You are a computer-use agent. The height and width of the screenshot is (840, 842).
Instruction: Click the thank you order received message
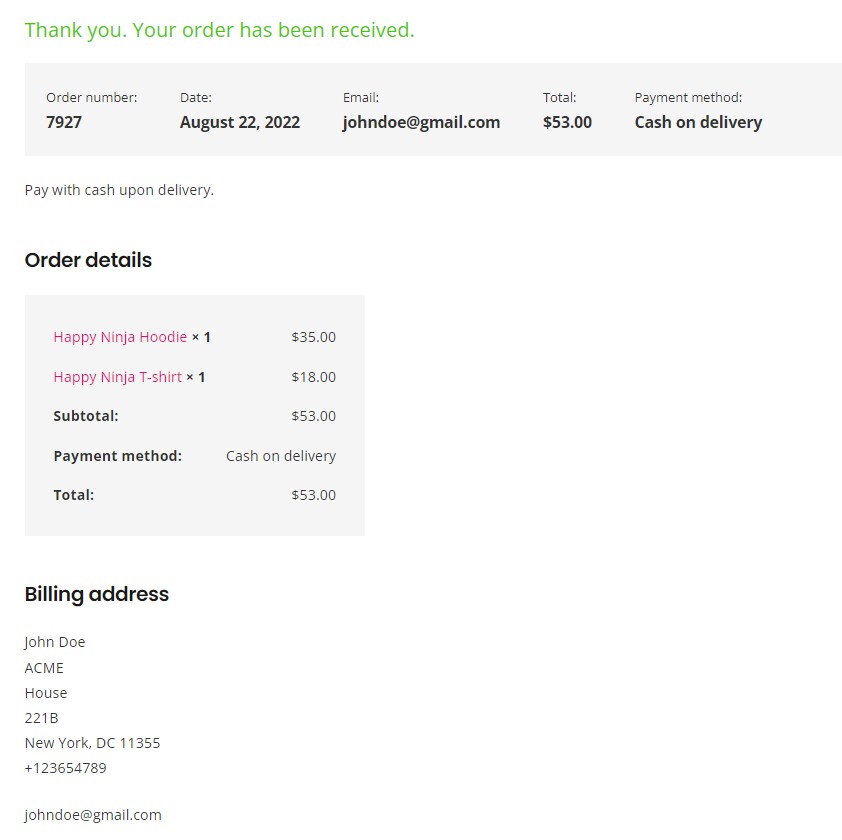(220, 30)
